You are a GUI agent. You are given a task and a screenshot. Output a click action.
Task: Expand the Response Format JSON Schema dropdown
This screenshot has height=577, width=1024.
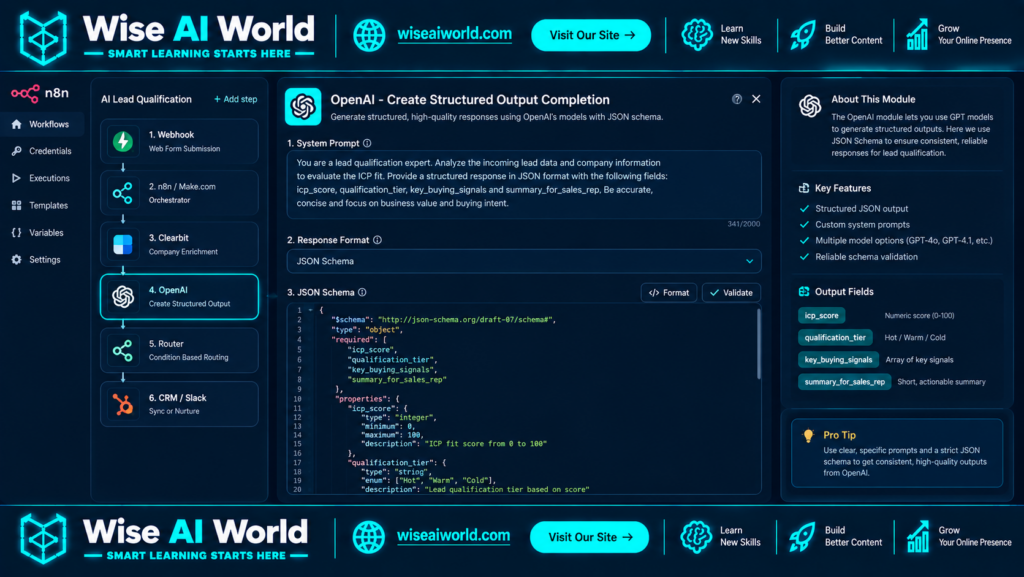[x=524, y=261]
